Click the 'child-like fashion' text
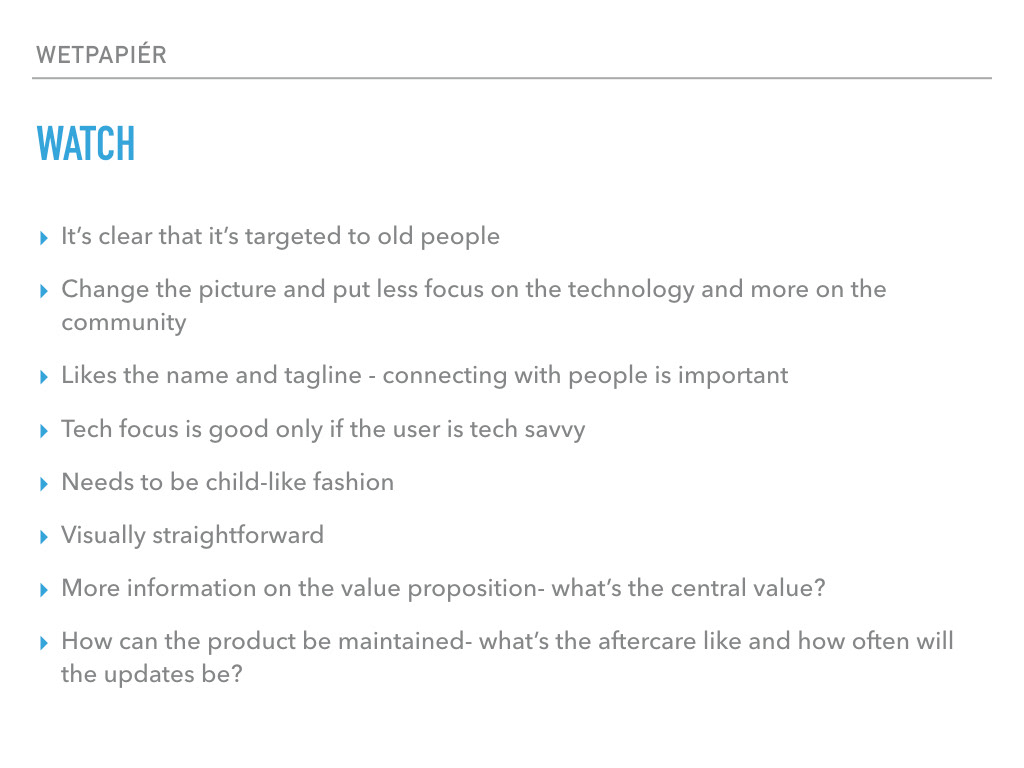Viewport: 1024px width, 768px height. point(300,482)
